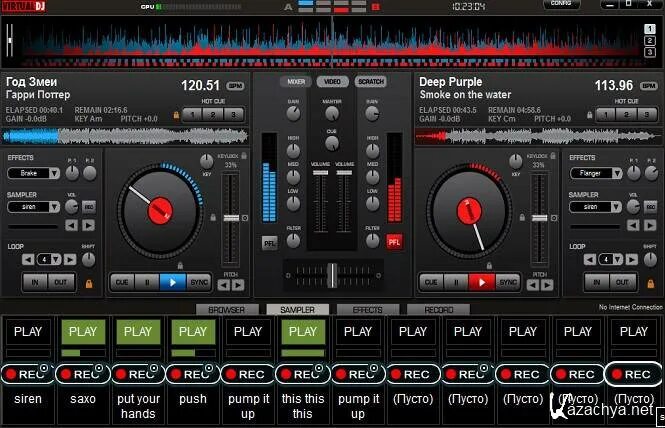
Task: Click the left deck BPM tap button
Action: pos(235,86)
